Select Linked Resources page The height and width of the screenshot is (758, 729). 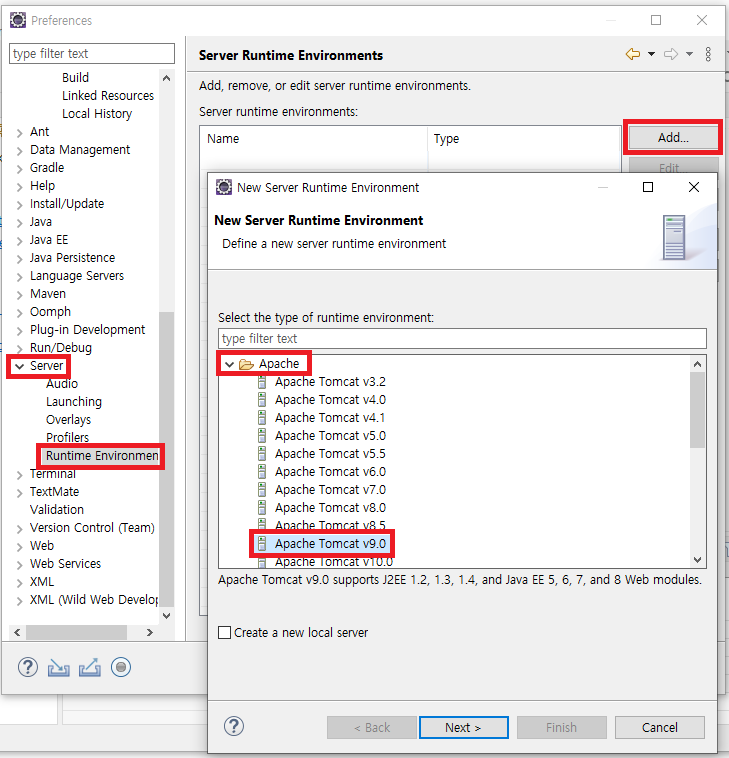point(108,96)
